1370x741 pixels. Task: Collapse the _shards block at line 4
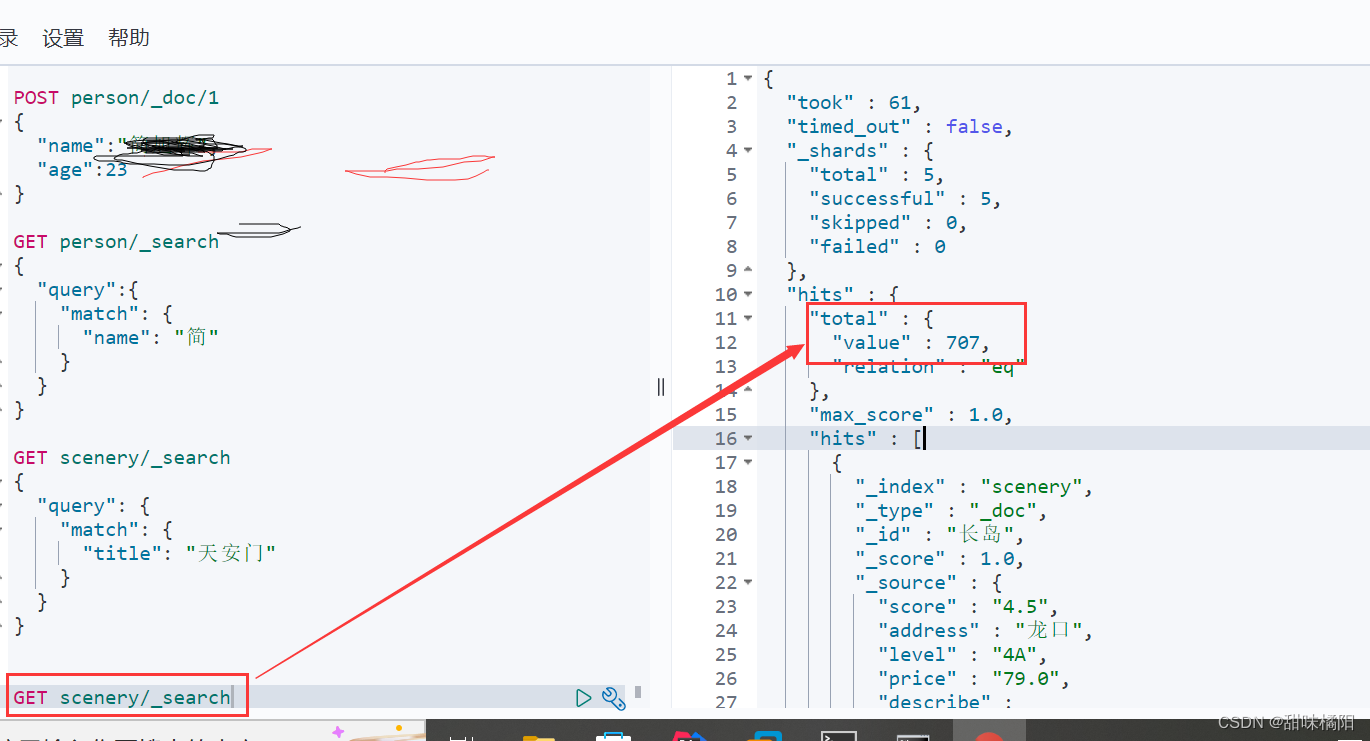[x=748, y=151]
